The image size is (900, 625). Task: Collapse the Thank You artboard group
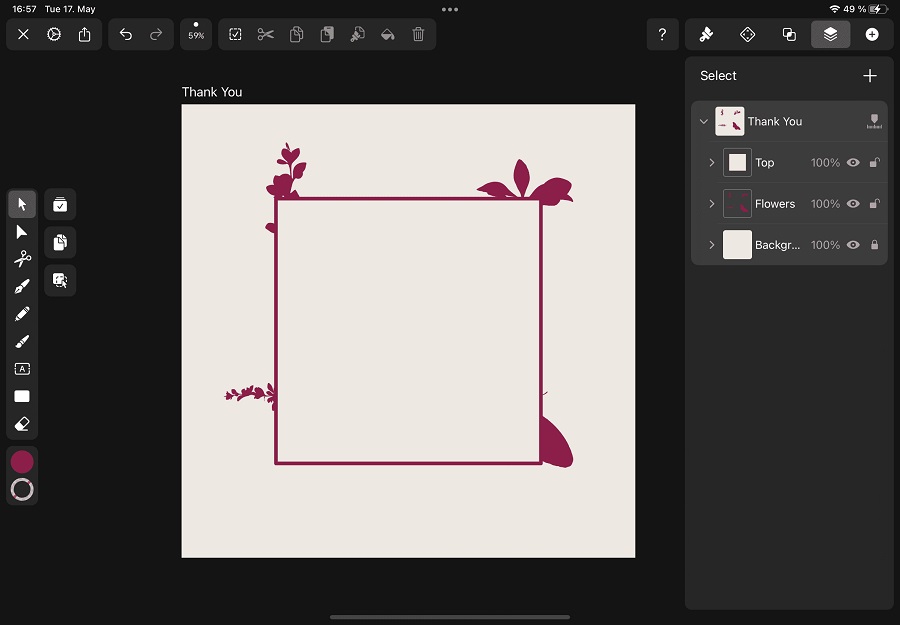tap(703, 122)
